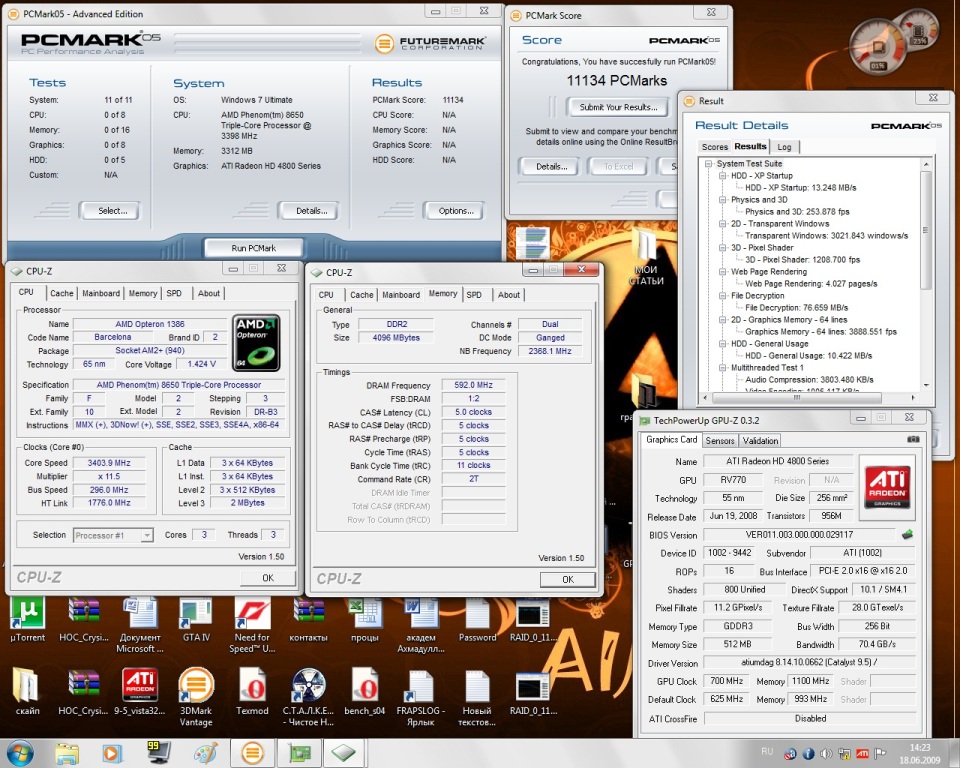Open the Windows Start menu
Screen dimensions: 960x768
click(20, 753)
